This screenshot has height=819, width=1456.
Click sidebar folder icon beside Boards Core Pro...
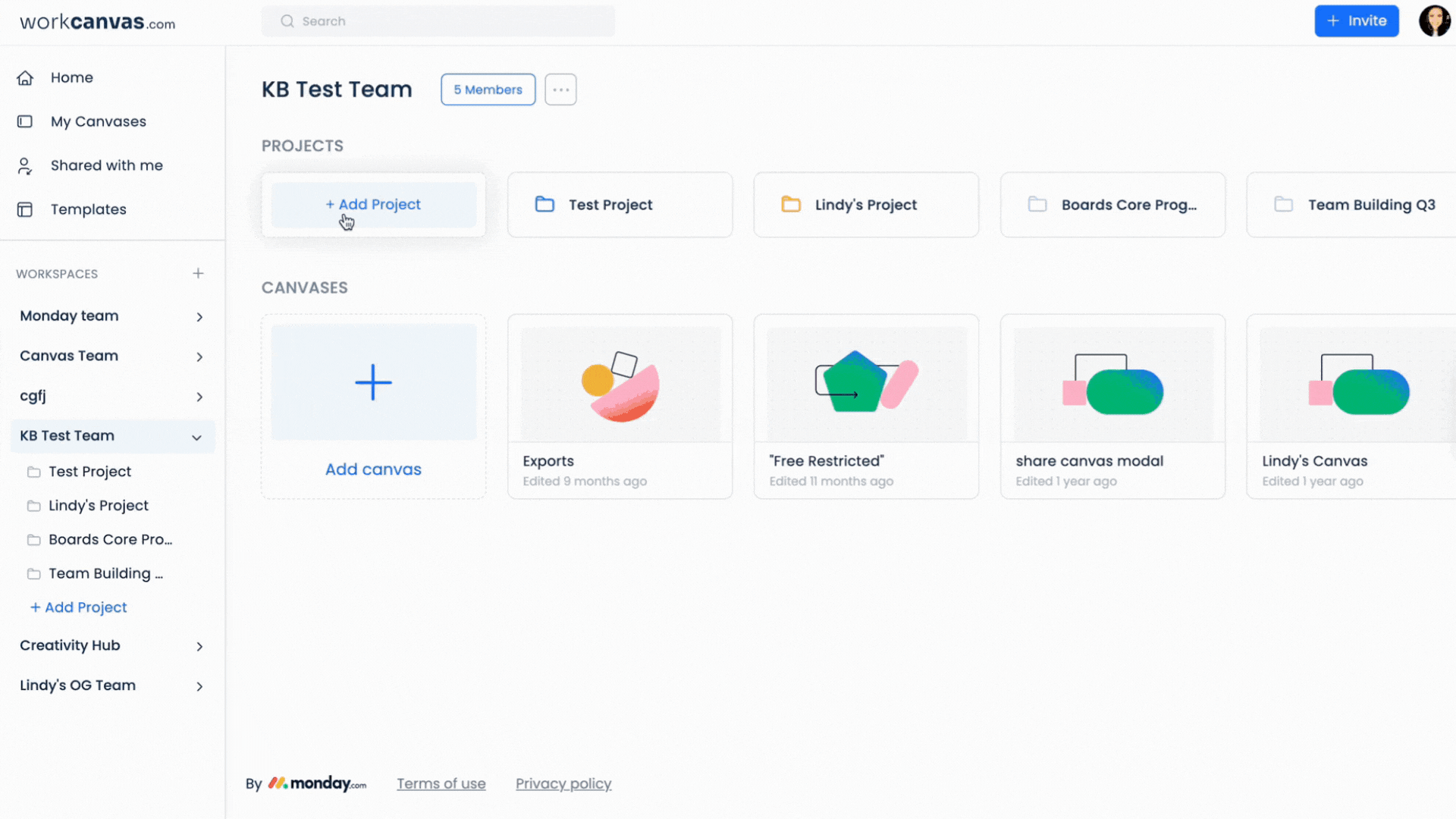coord(34,540)
